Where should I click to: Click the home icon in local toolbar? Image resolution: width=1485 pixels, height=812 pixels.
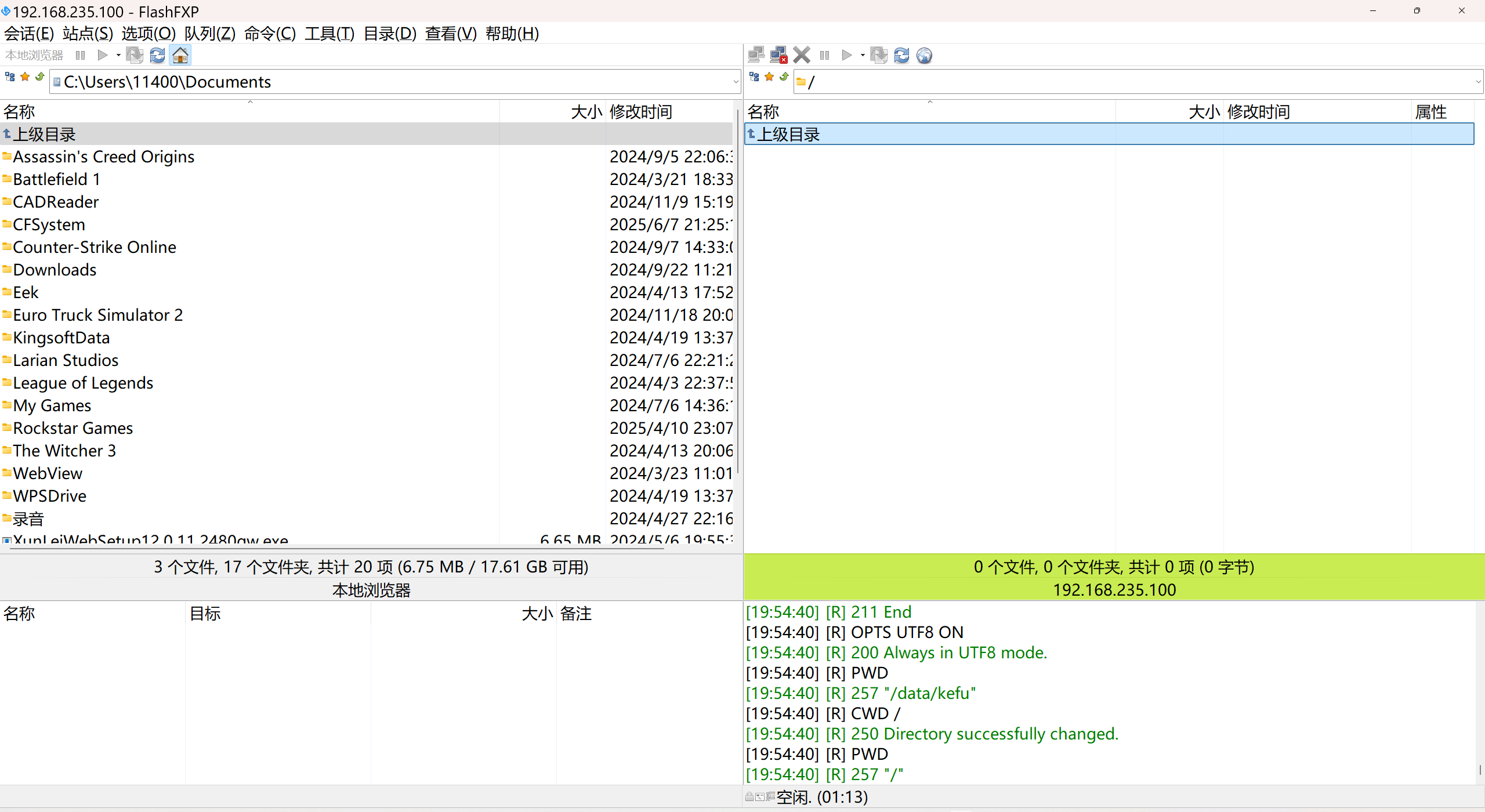pos(180,55)
